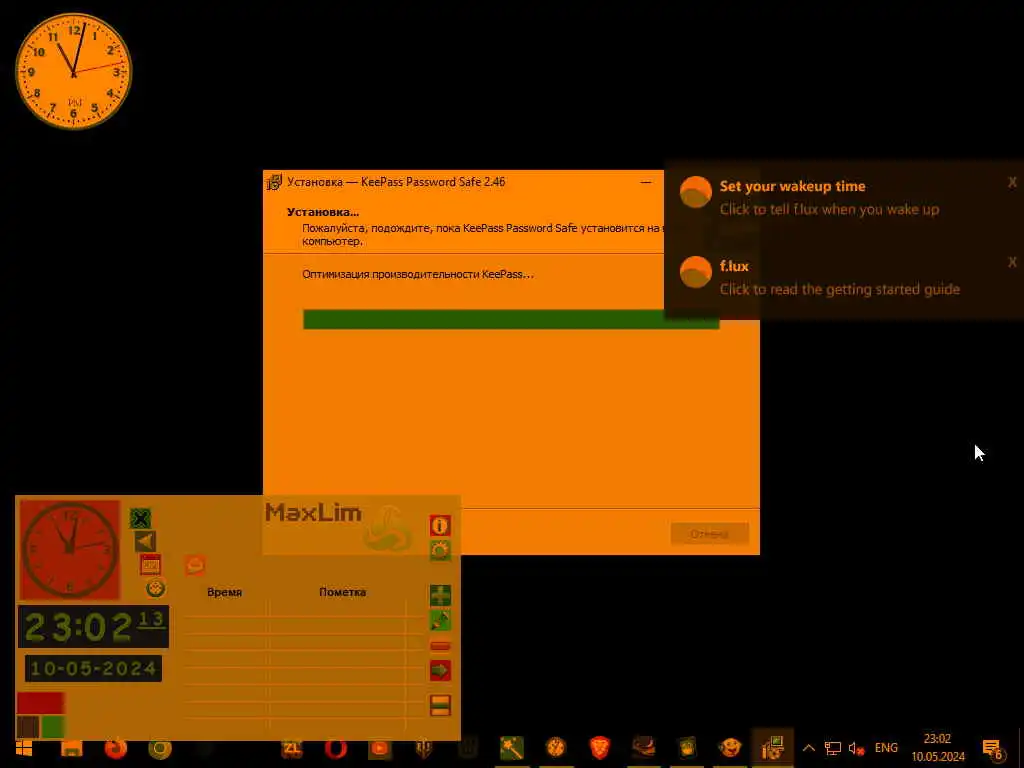This screenshot has height=768, width=1024.
Task: Open the floppy disk taskbar icon
Action: [72, 748]
